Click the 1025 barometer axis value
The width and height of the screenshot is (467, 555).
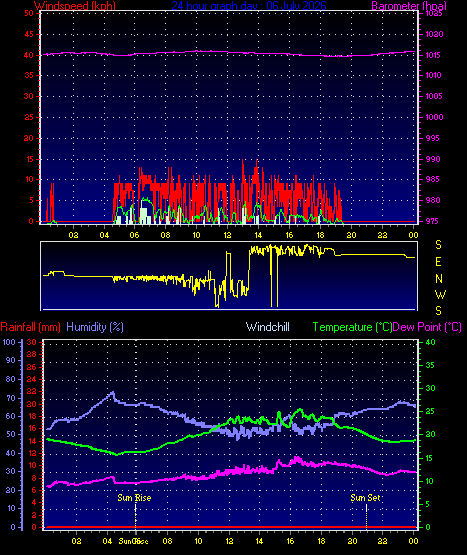[x=434, y=13]
